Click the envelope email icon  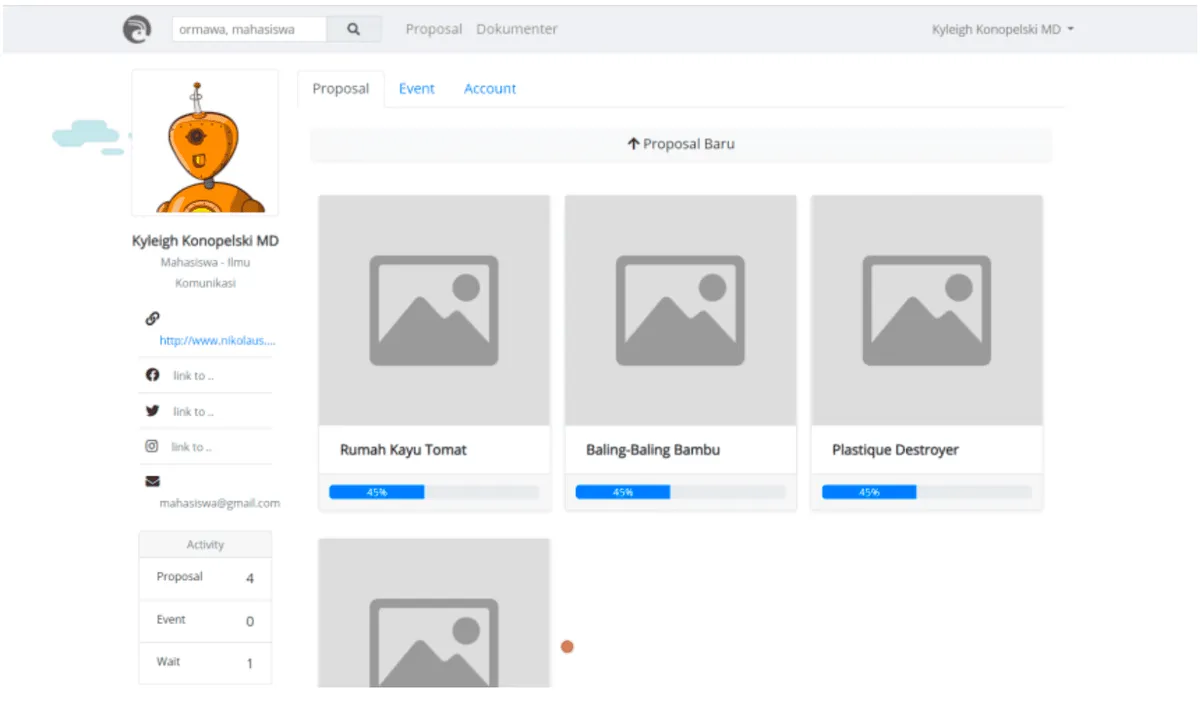[x=153, y=481]
